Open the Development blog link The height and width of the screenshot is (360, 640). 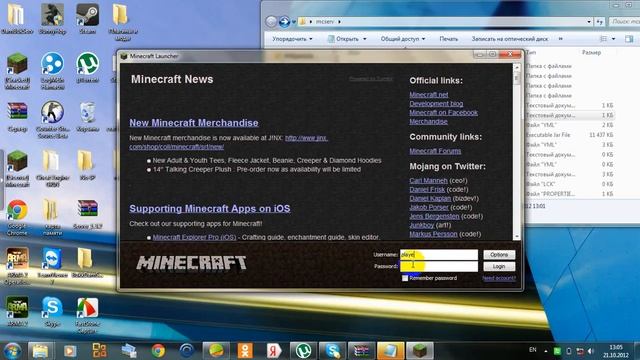(436, 104)
